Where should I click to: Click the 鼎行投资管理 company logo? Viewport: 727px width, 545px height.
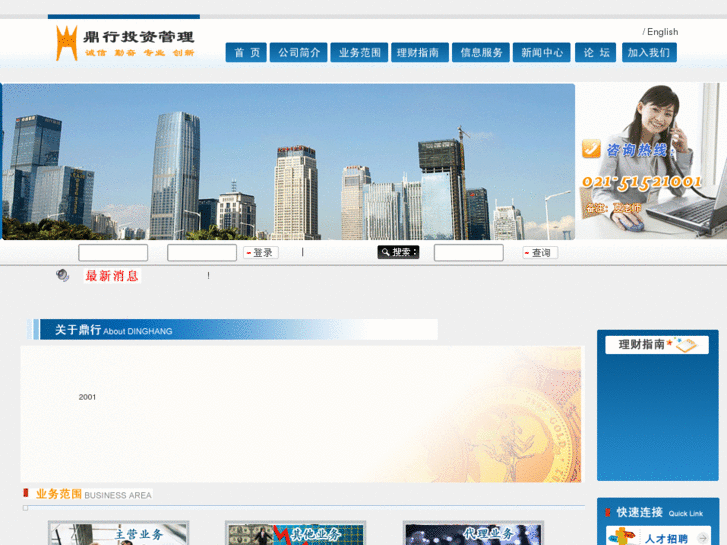pyautogui.click(x=125, y=43)
